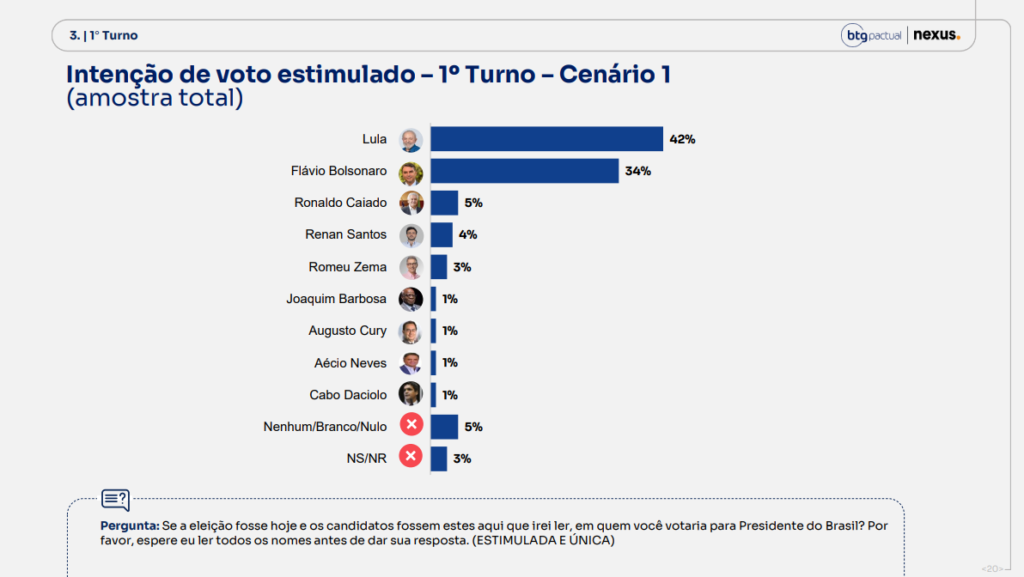This screenshot has height=577, width=1024.
Task: Click the 'Pergunta:' label text
Action: coord(129,525)
